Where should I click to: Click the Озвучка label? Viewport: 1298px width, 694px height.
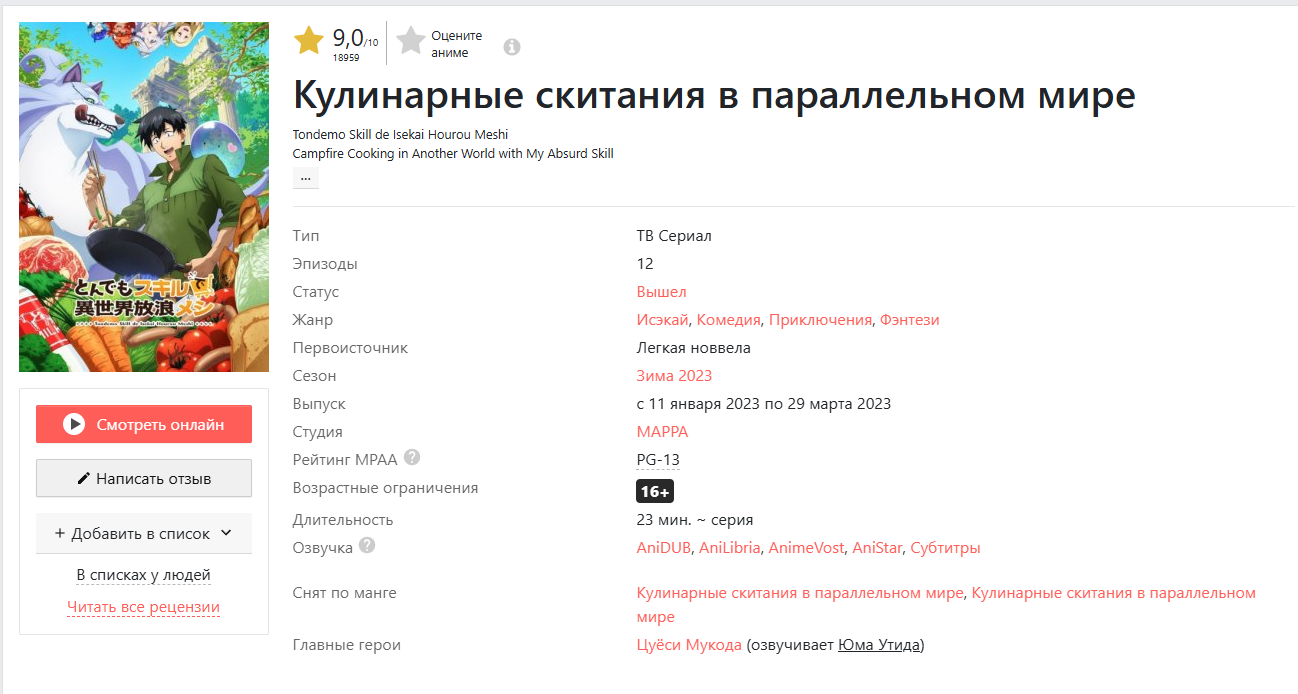point(323,548)
